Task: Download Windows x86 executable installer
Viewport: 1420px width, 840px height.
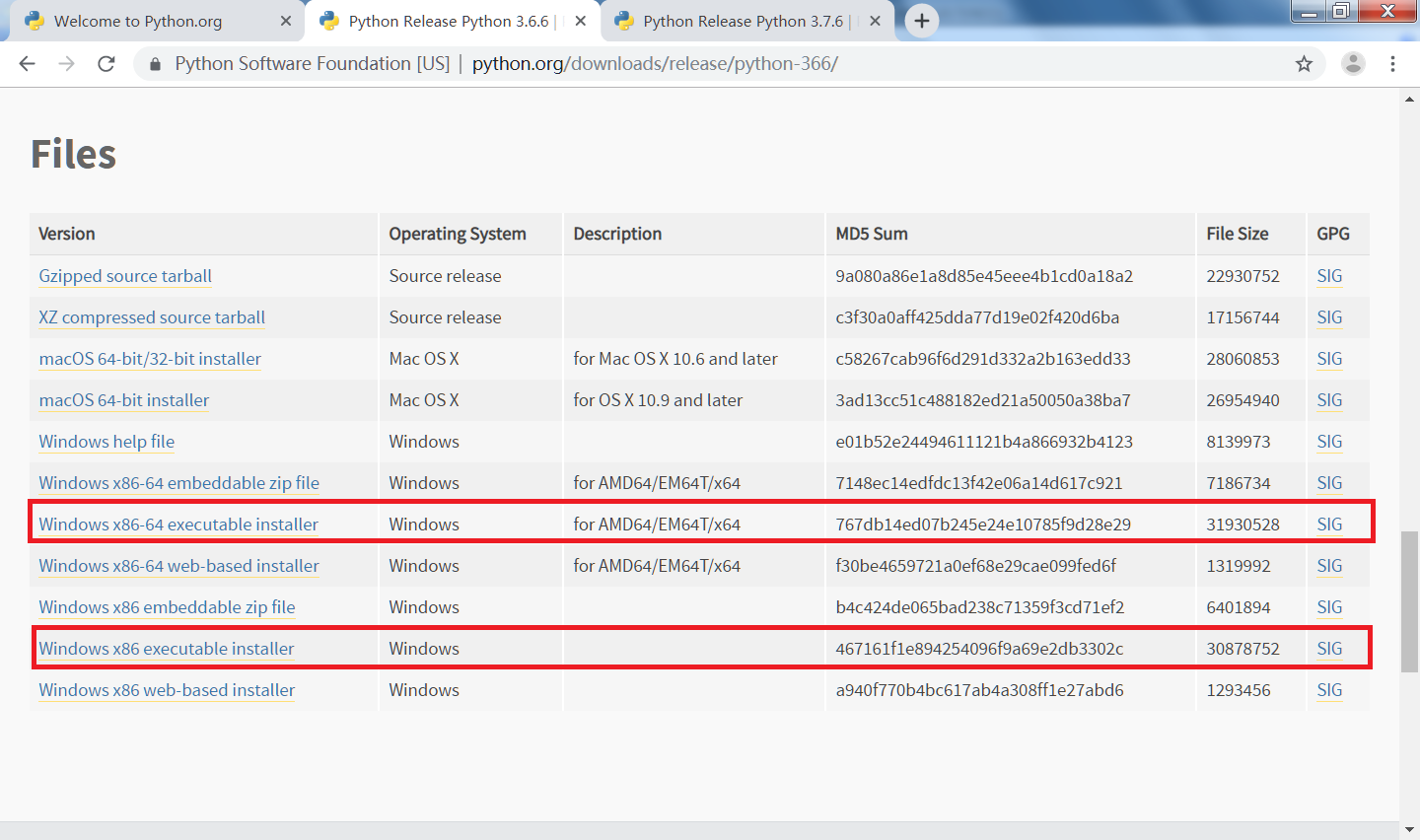Action: (x=167, y=649)
